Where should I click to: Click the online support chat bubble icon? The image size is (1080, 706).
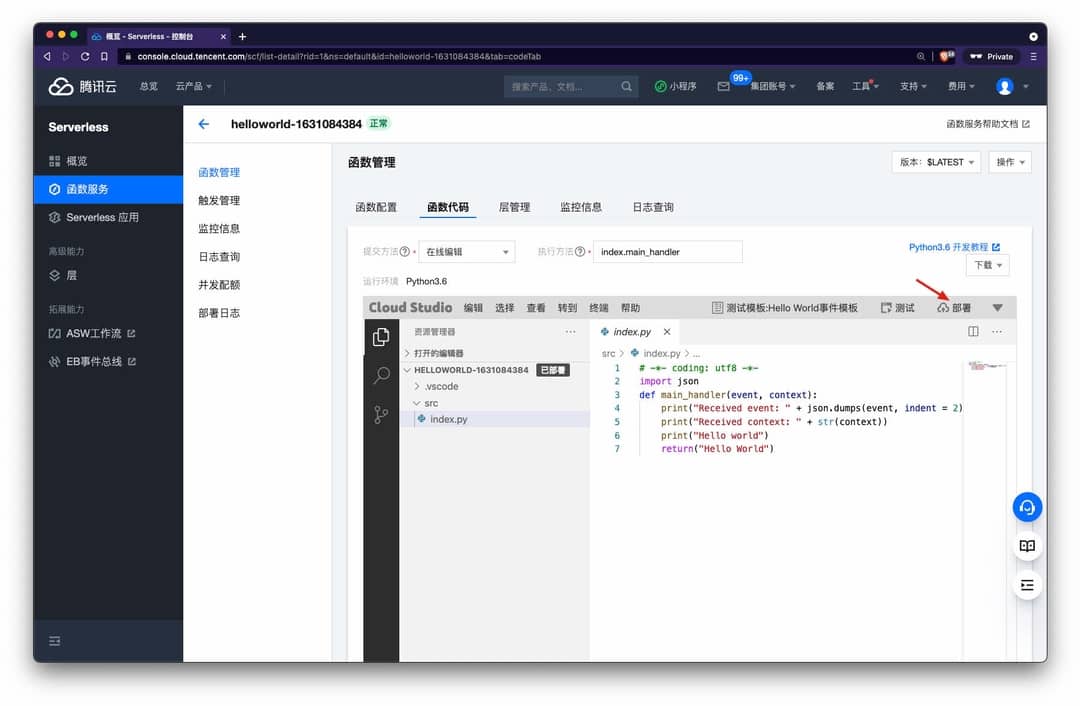[1027, 507]
